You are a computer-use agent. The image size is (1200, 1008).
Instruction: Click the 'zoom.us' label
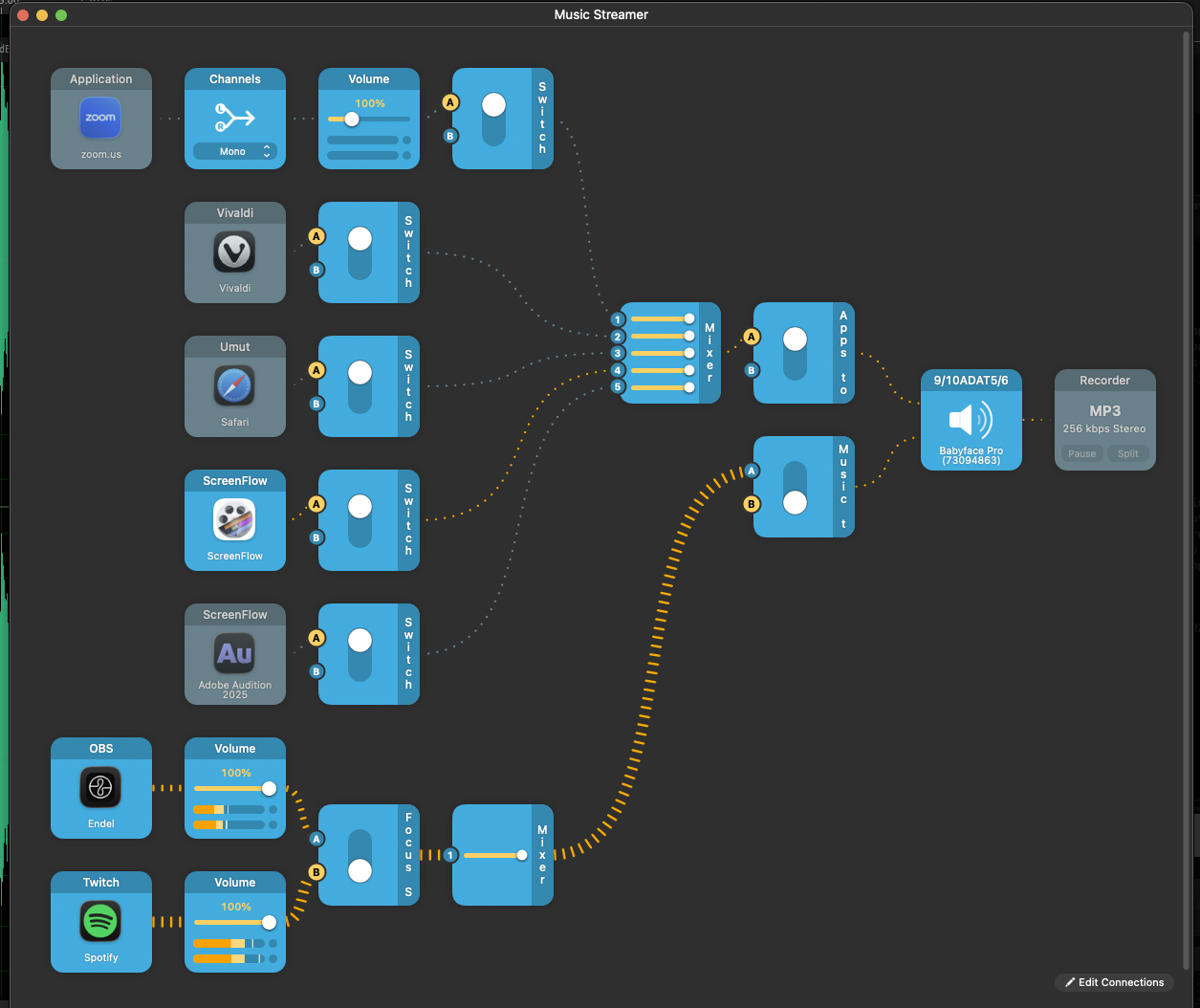click(x=100, y=154)
